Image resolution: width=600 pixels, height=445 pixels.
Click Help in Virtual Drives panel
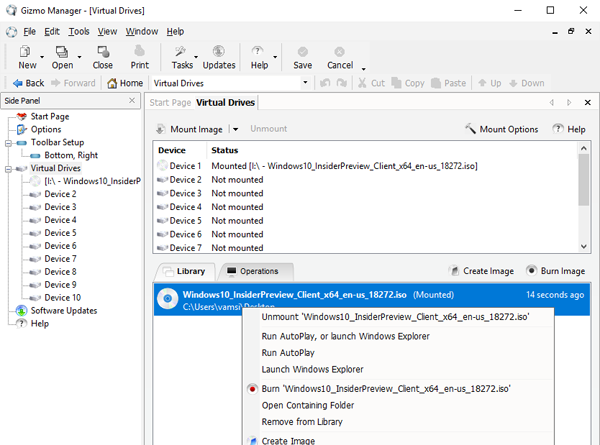click(569, 129)
